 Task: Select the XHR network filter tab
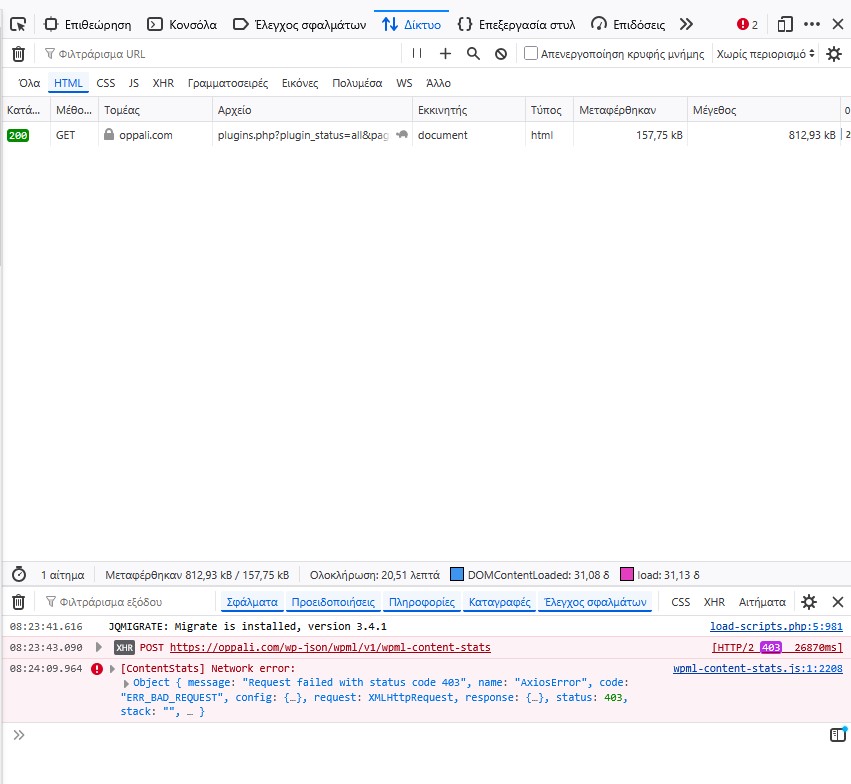[x=163, y=83]
